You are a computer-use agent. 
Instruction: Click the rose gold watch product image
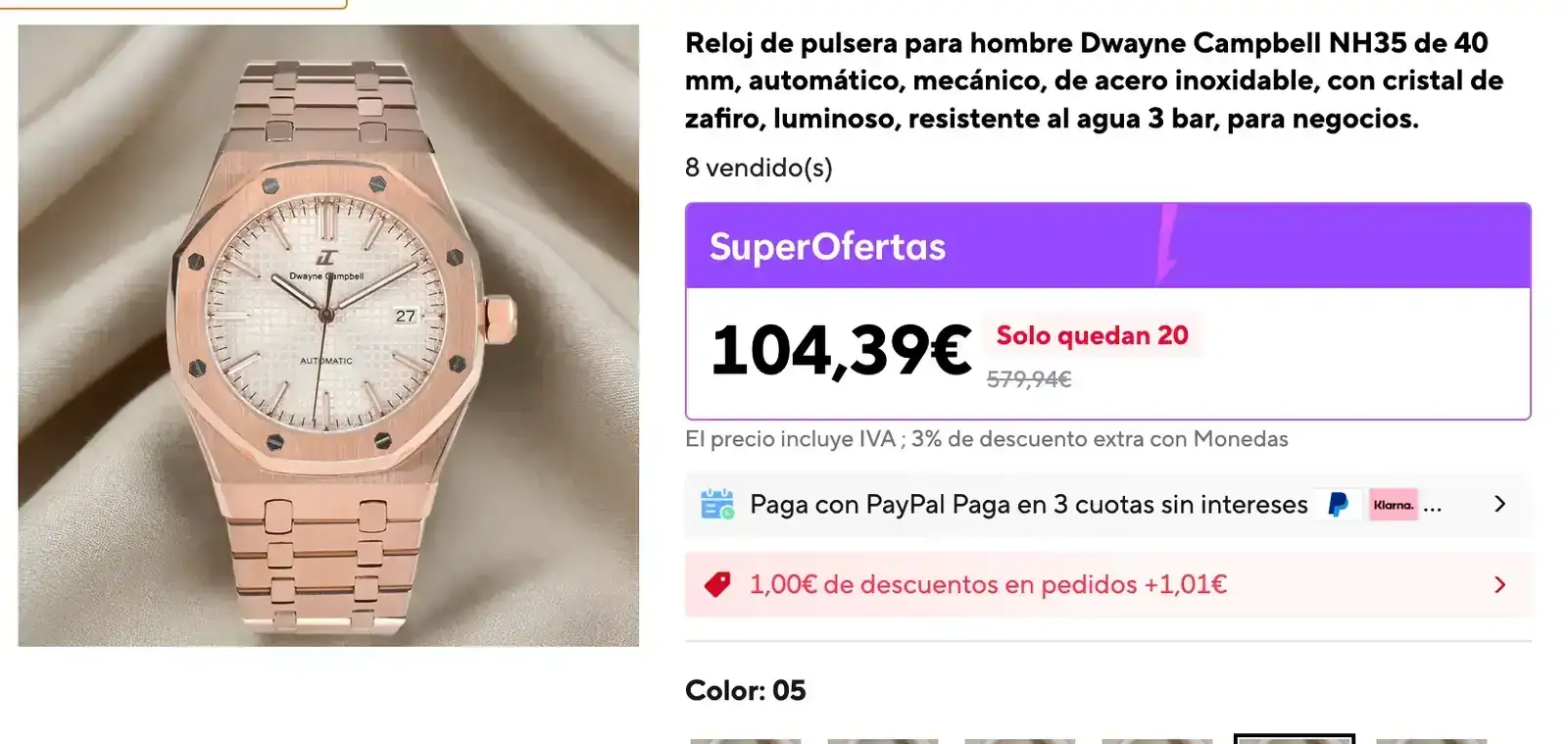328,335
